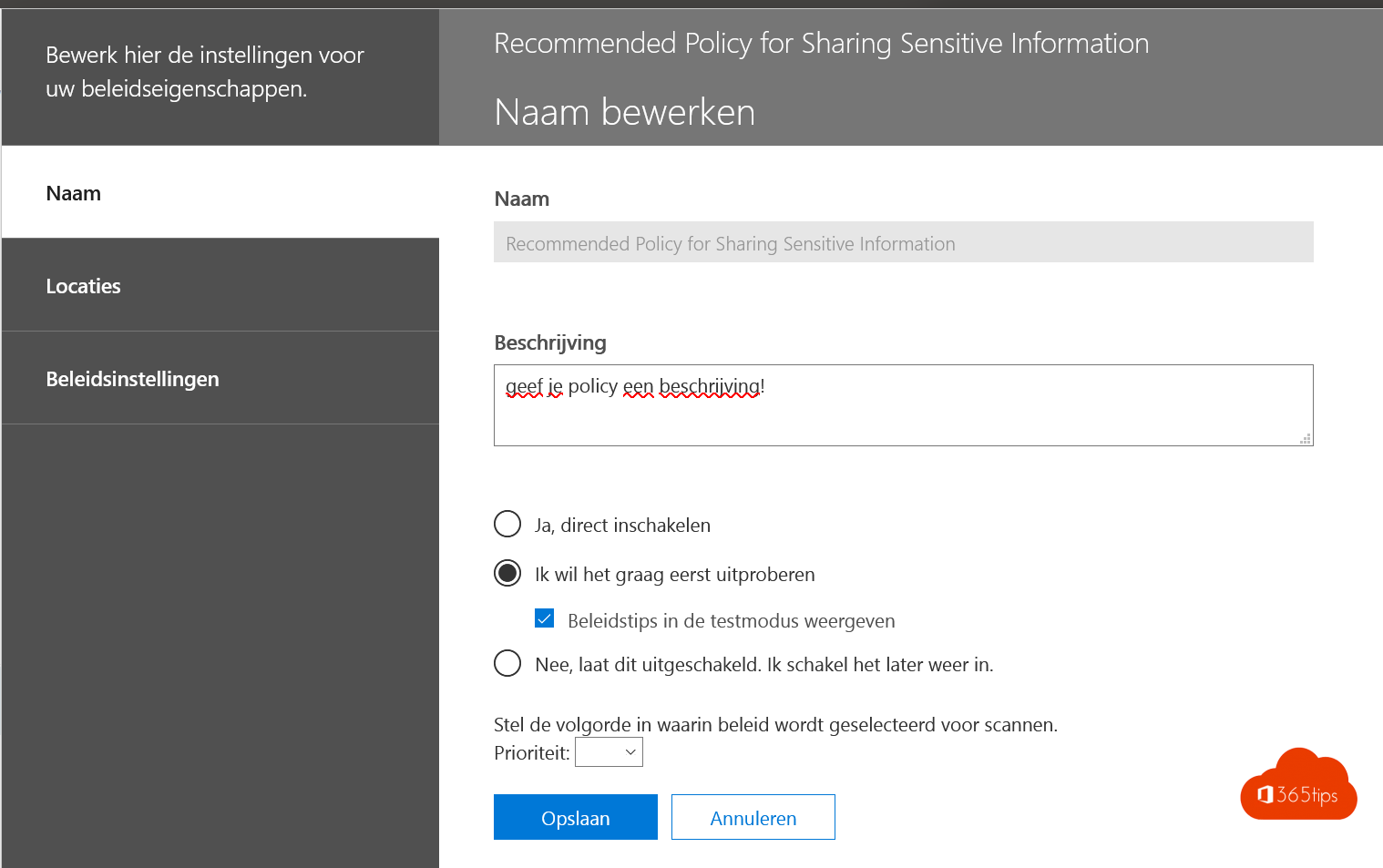This screenshot has height=868, width=1383.
Task: Click the 'Bewerk hier de instellingen' sidebar text
Action: point(205,71)
